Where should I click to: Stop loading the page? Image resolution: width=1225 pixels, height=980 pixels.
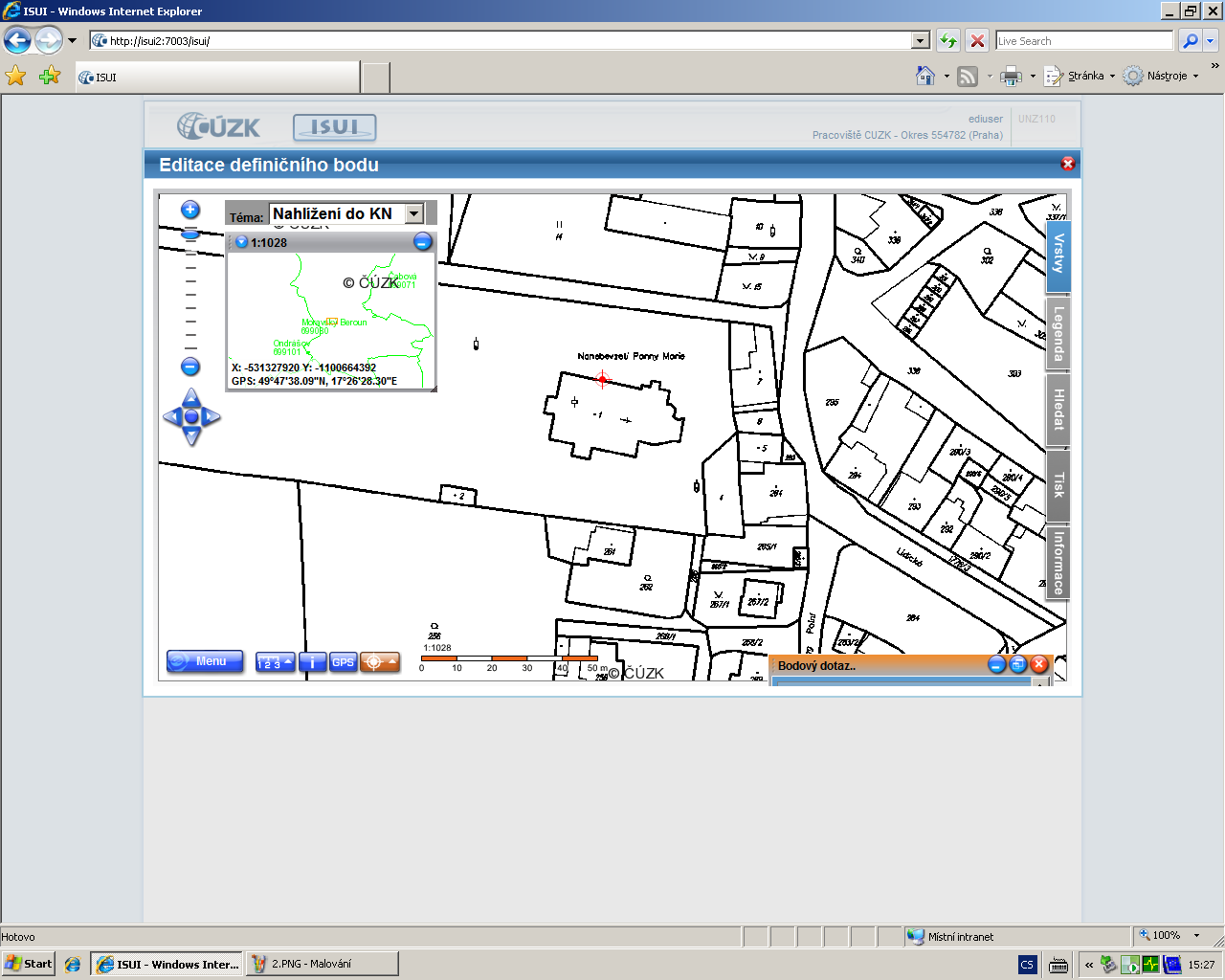977,41
